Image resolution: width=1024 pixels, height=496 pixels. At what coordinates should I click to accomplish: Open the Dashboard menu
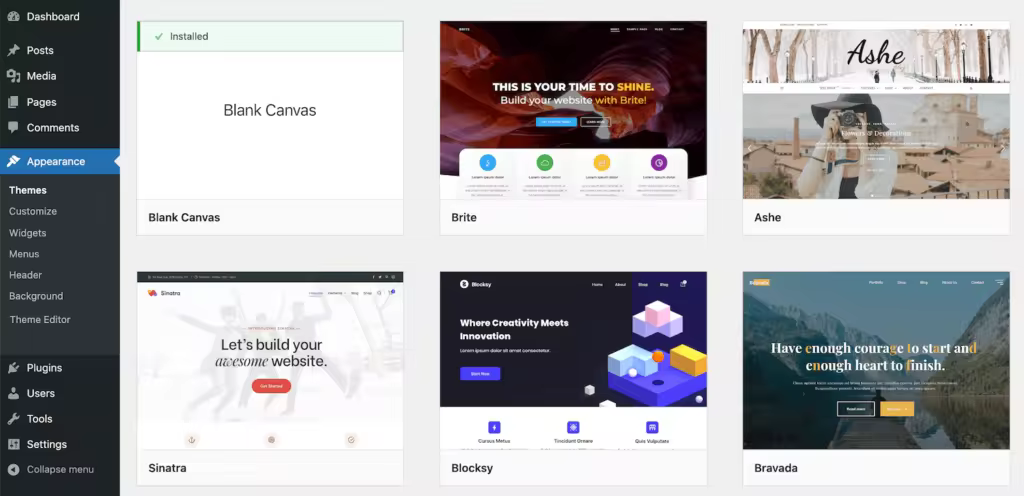[x=60, y=16]
